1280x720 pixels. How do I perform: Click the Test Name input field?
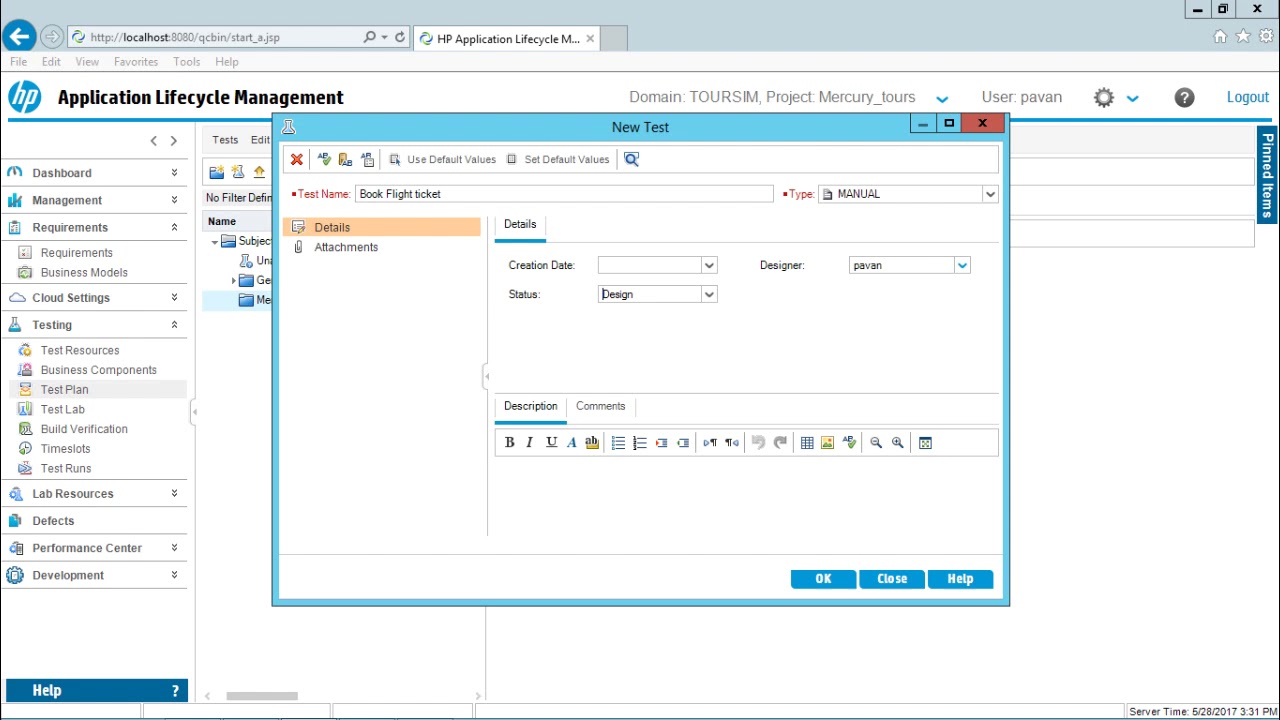click(564, 194)
